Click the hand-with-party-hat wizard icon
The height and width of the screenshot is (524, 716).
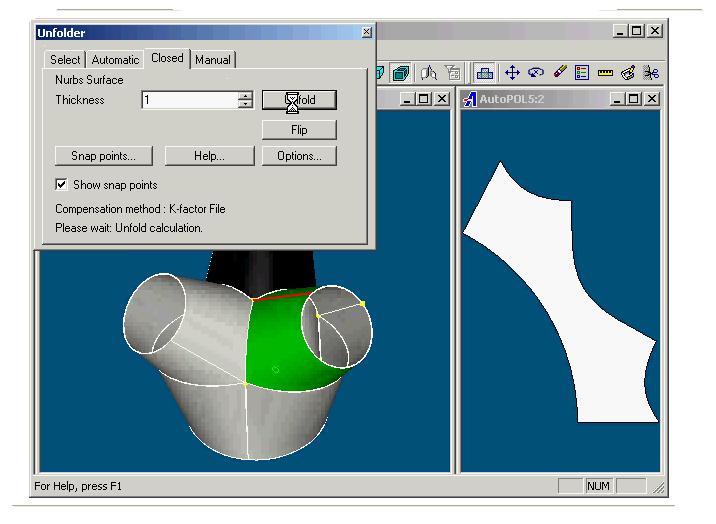[628, 73]
